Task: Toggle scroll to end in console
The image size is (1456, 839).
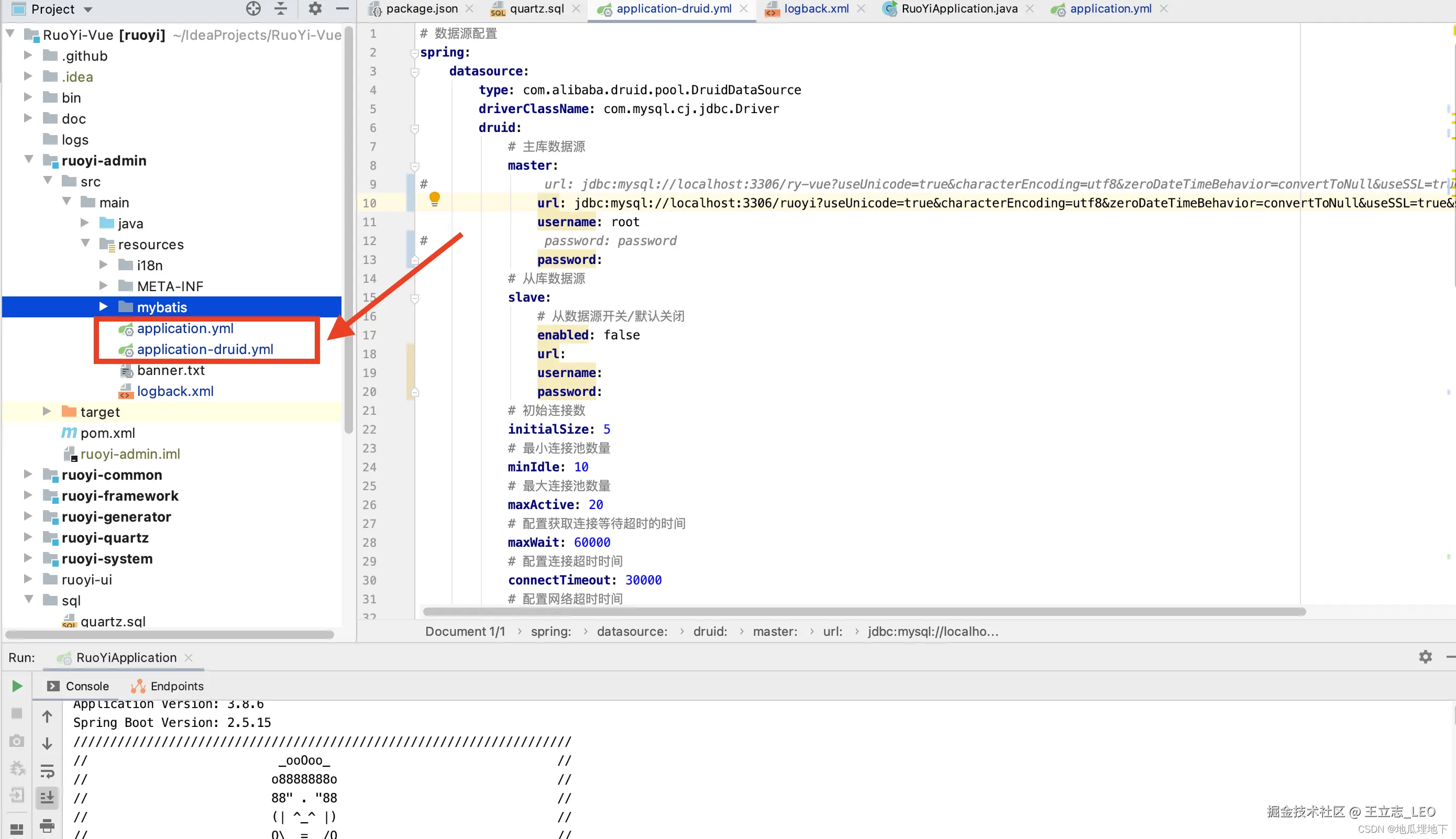Action: coord(47,798)
